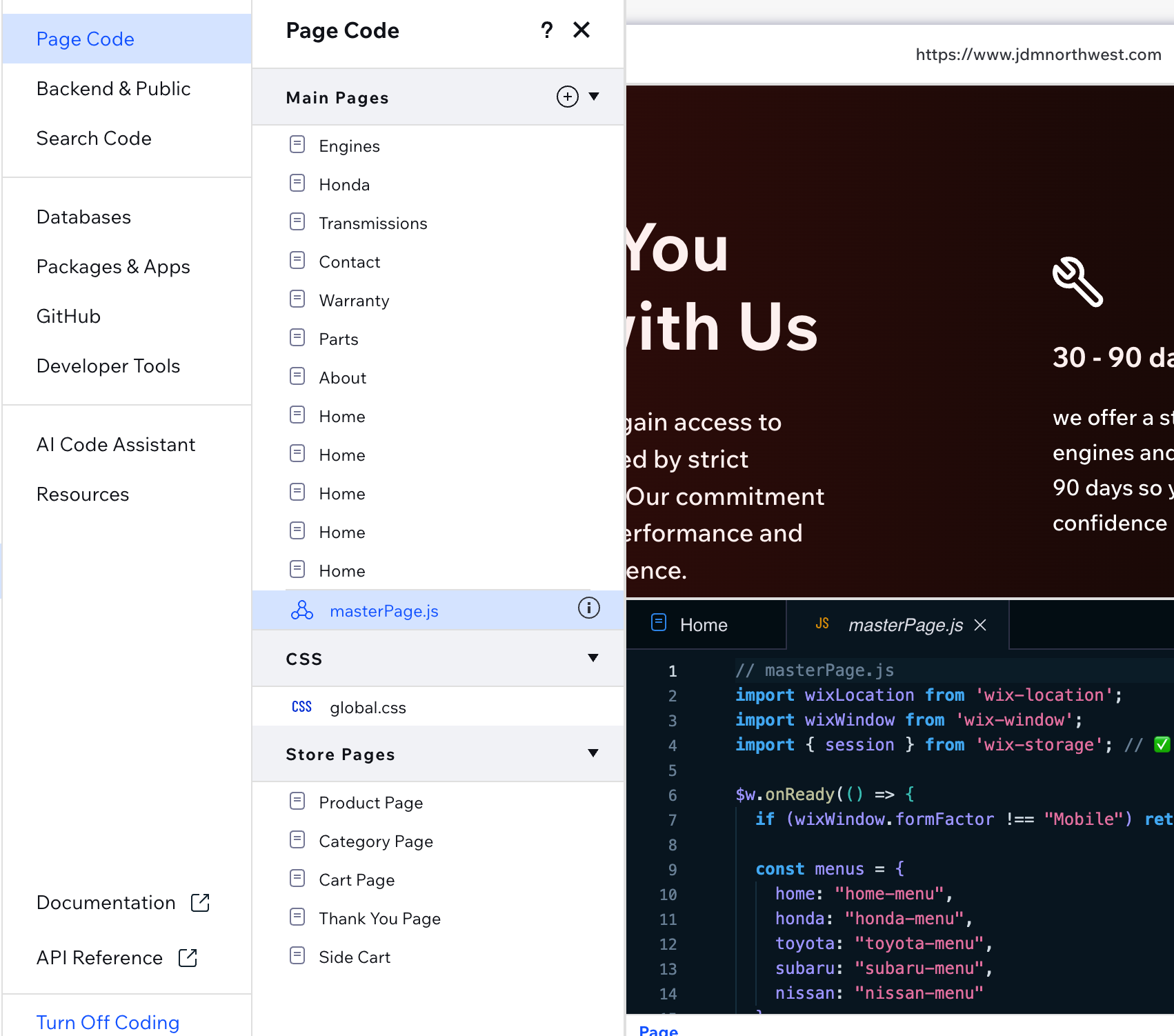
Task: Open Documentation via its external link icon
Action: pos(200,902)
